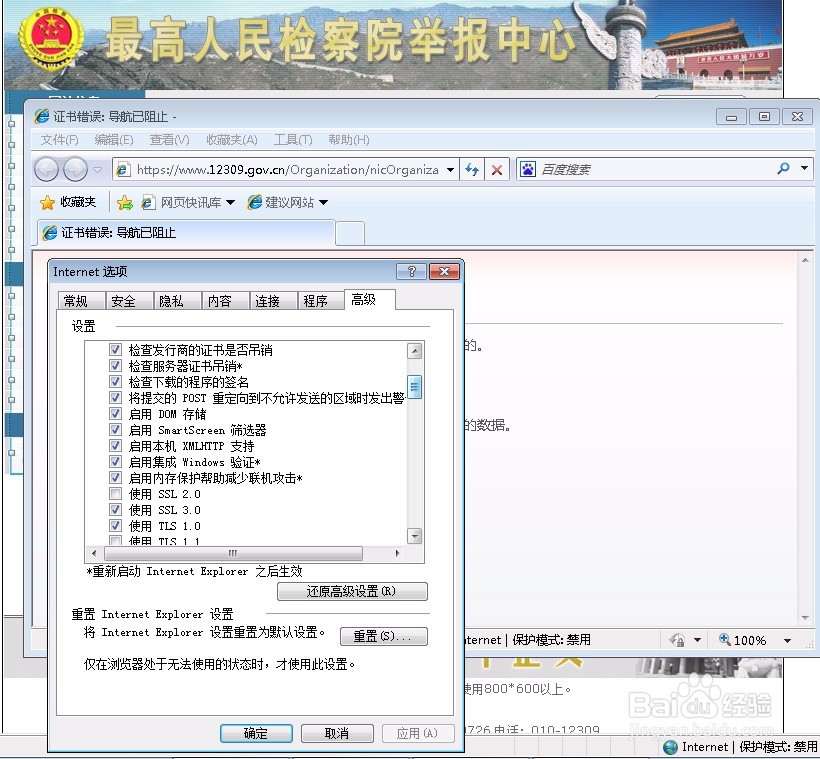Open the zoom level 100% dropdown arrow

click(x=788, y=640)
